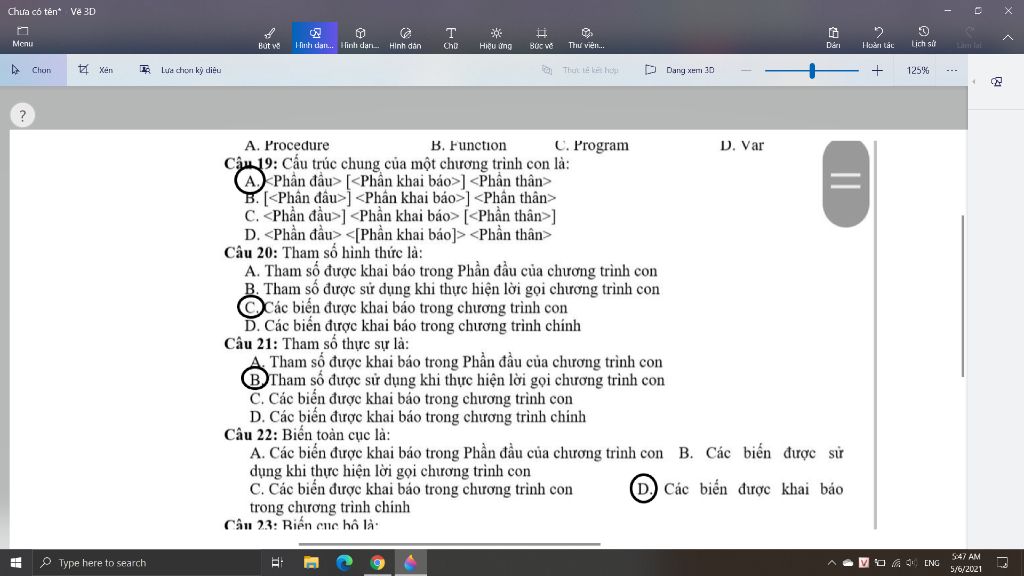Screen dimensions: 1024x576
Task: Select the Bút vẽ brushes tool
Action: 269,38
